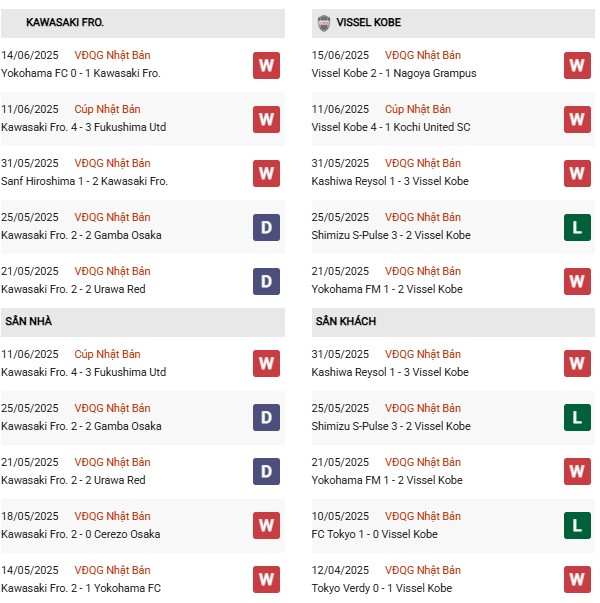Click the W badge for Tokyo Verdy 0-1 Vissel Kobe

coord(577,579)
